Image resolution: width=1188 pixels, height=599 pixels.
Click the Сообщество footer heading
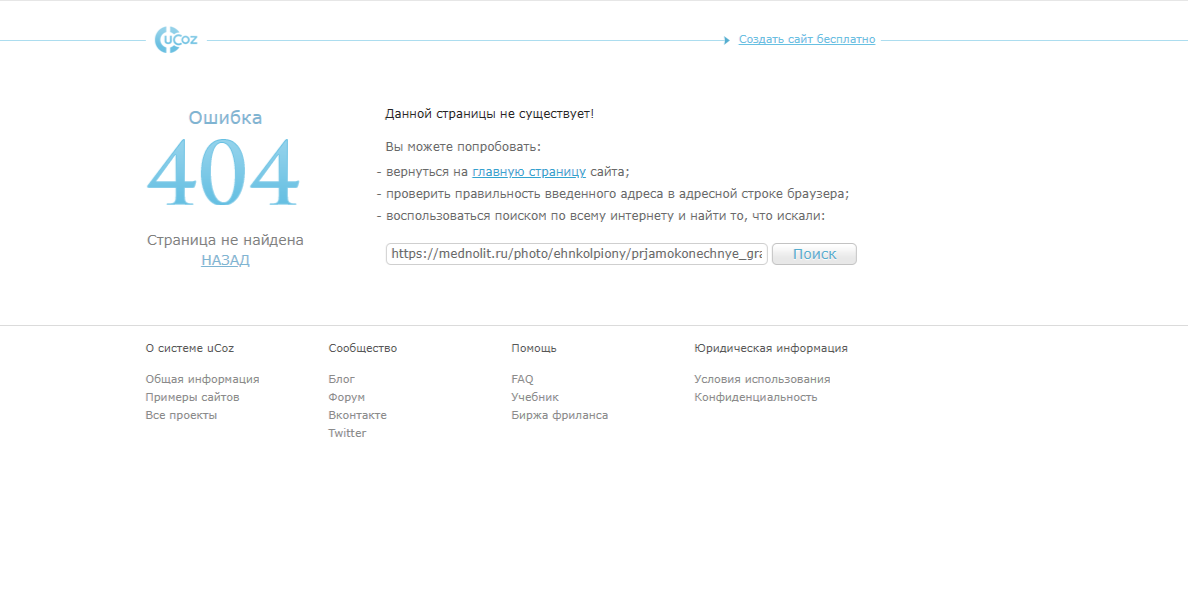362,348
